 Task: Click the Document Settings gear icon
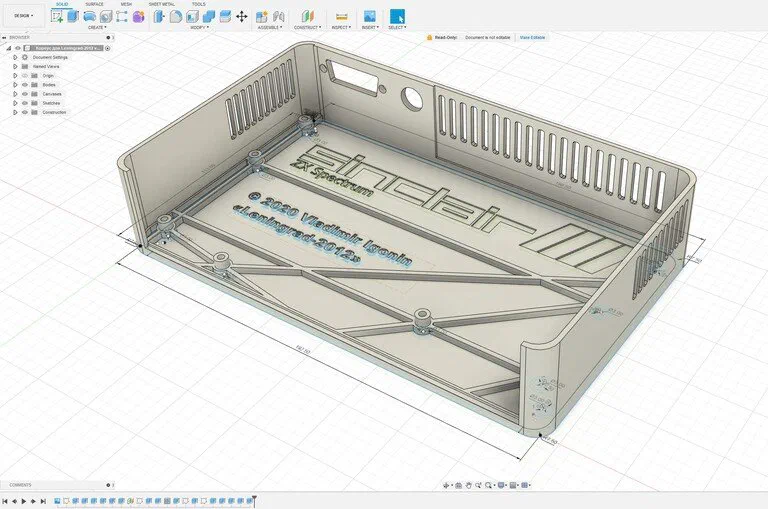pos(25,57)
